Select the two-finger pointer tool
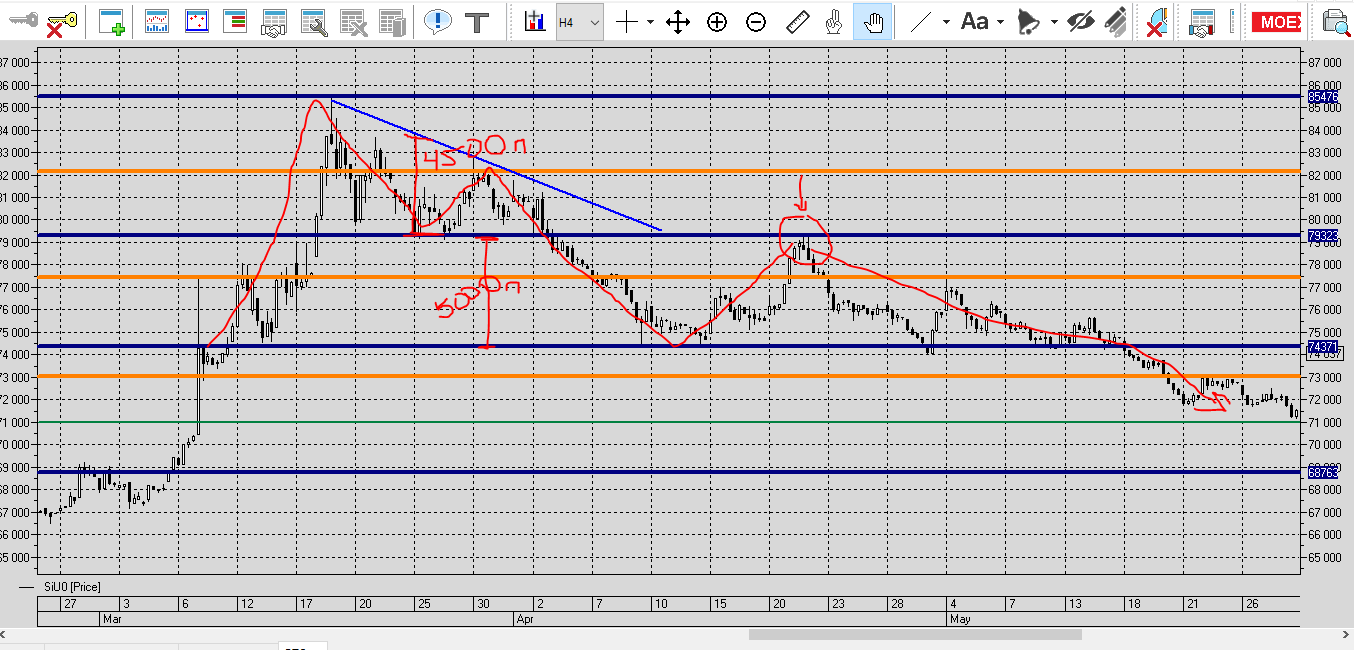 (x=834, y=21)
